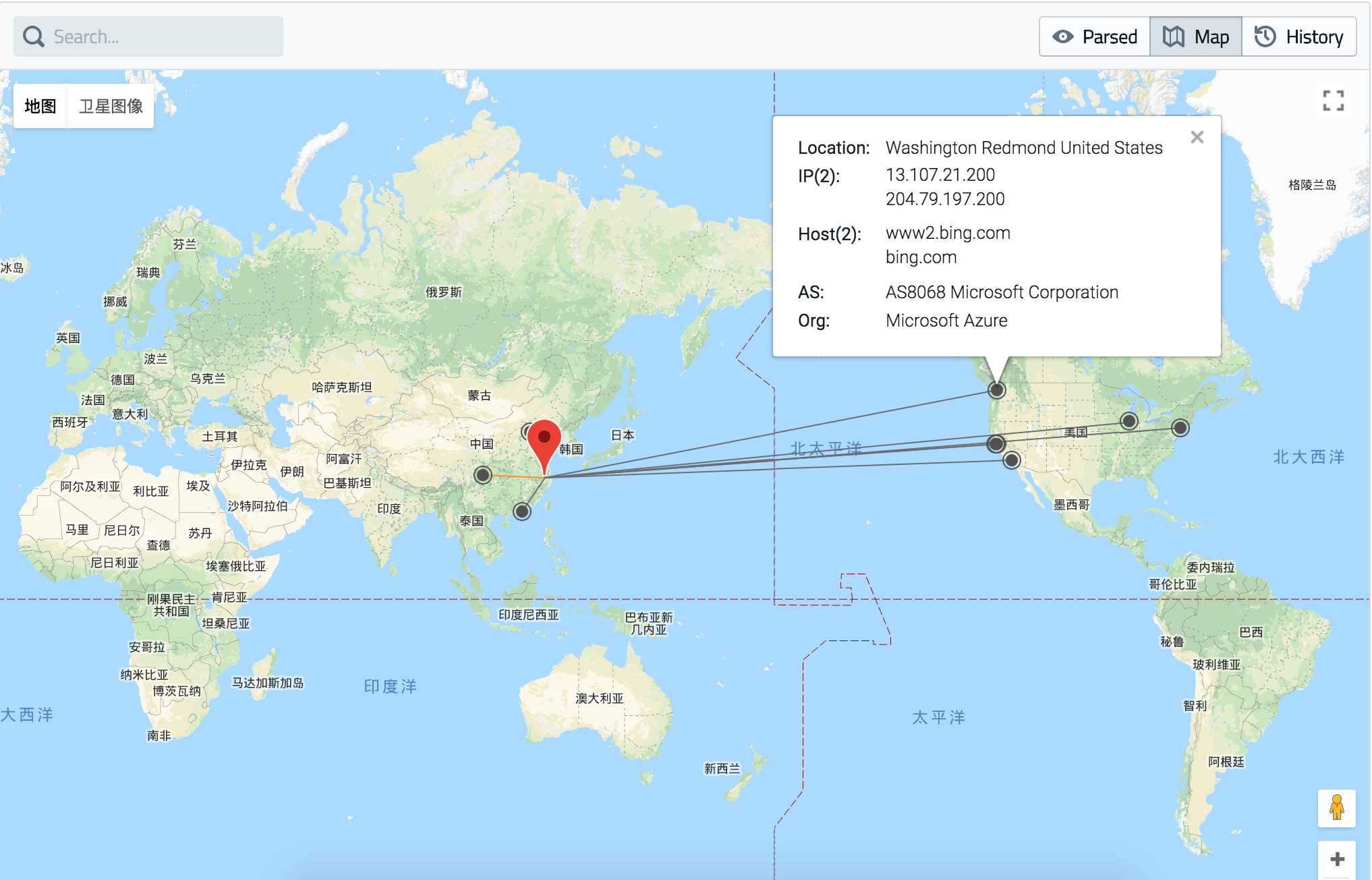1372x880 pixels.
Task: Click the Great Lakes area node marker
Action: [1128, 422]
